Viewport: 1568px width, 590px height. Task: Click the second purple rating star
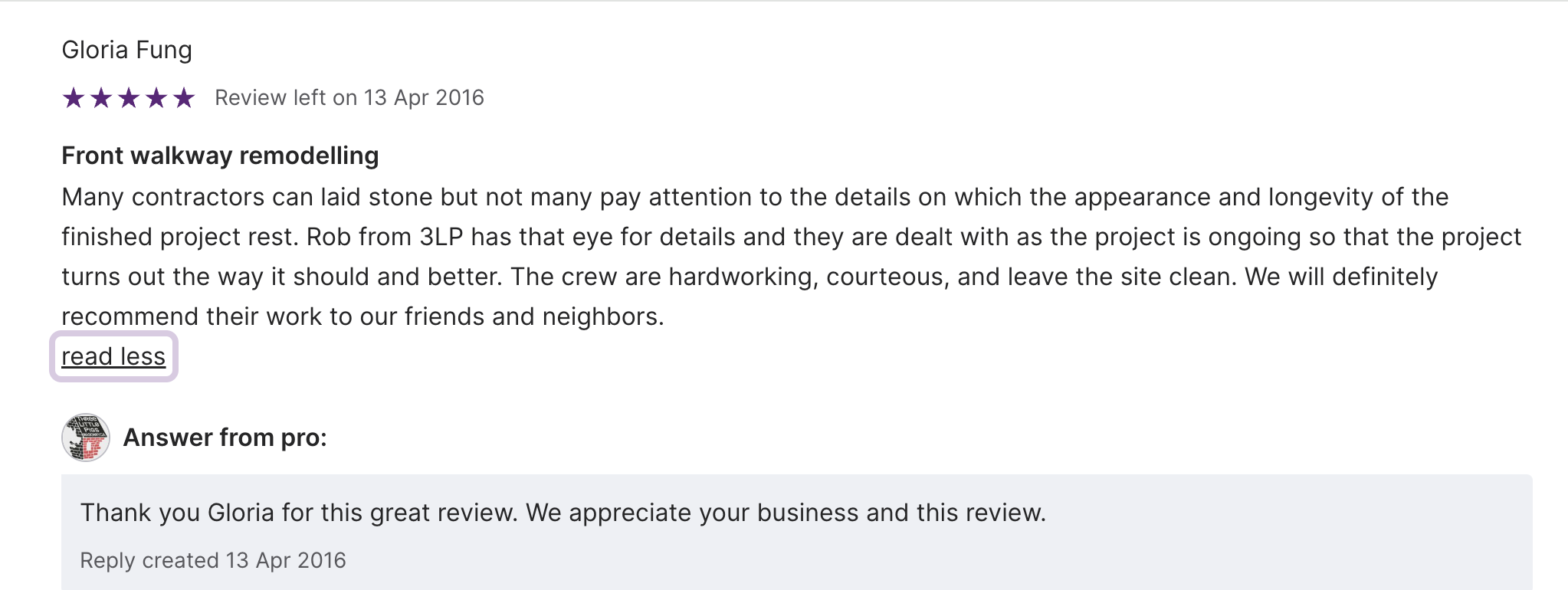tap(101, 98)
